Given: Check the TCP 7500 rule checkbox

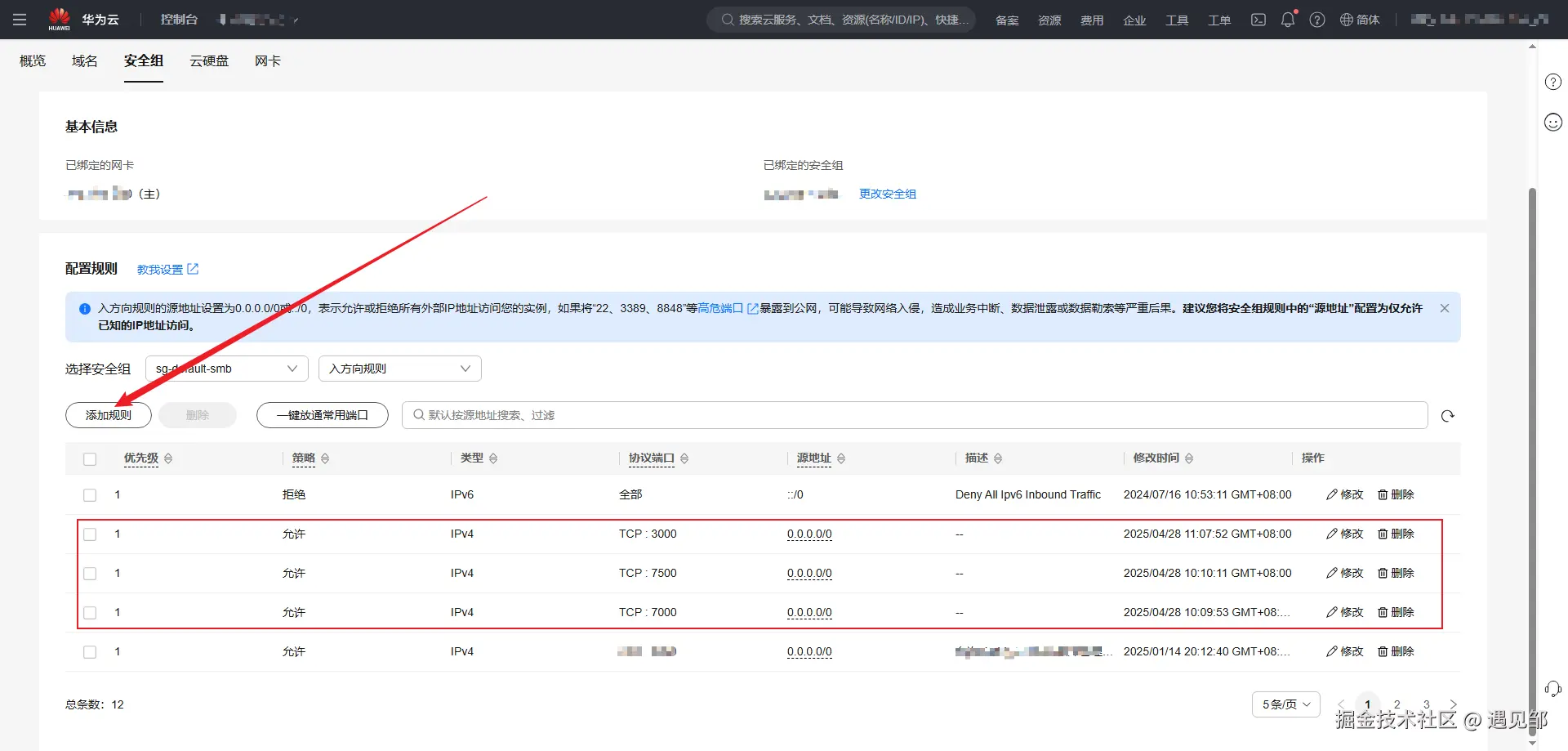Looking at the screenshot, I should point(90,574).
